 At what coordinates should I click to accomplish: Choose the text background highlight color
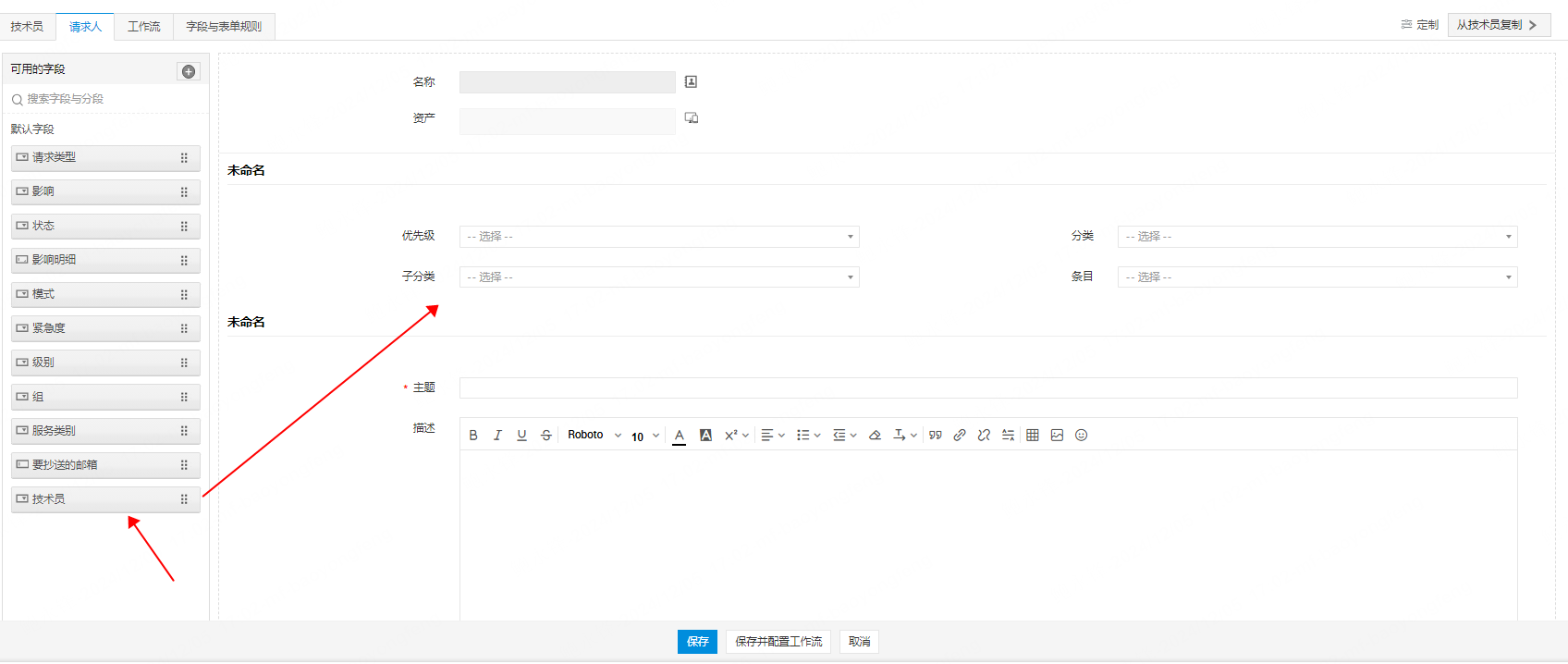pos(705,436)
